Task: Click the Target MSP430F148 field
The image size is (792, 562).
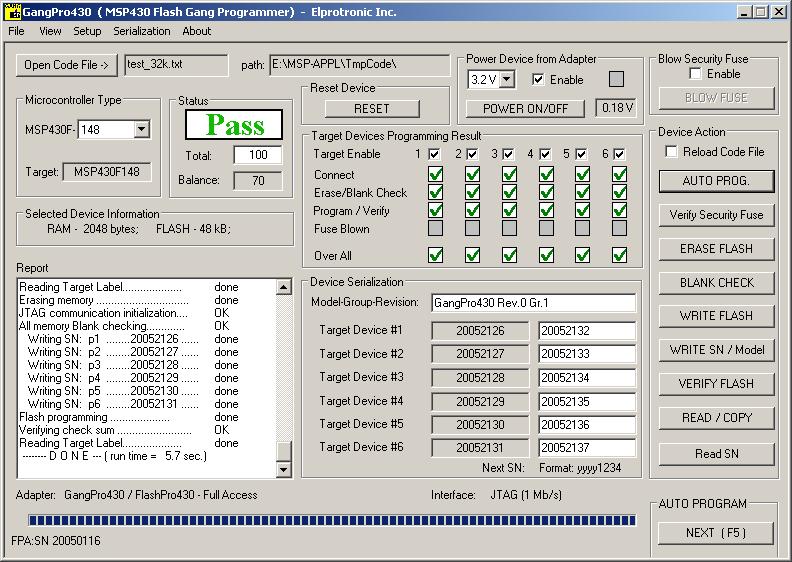Action: (x=107, y=172)
